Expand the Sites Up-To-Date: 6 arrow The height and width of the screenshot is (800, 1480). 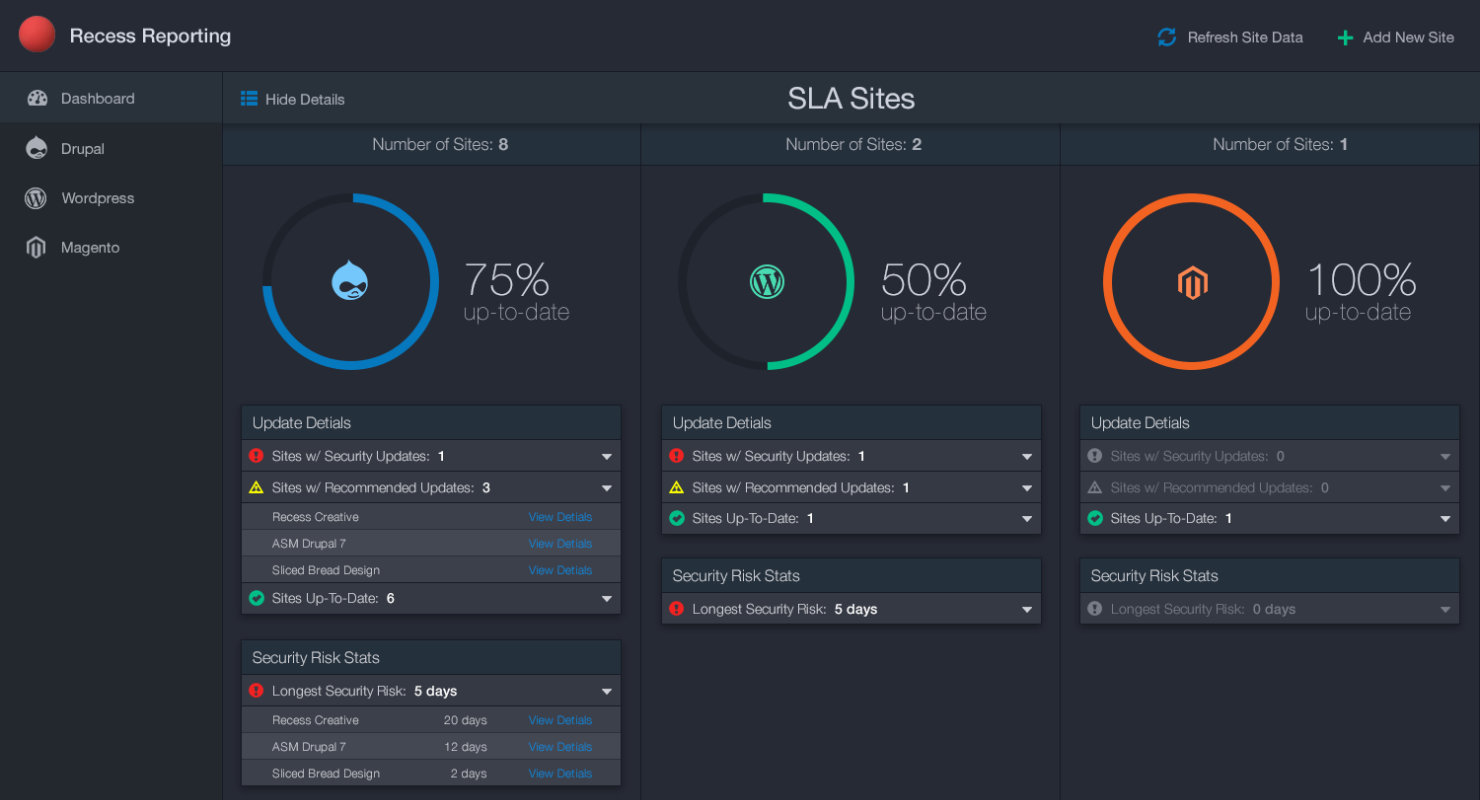606,599
